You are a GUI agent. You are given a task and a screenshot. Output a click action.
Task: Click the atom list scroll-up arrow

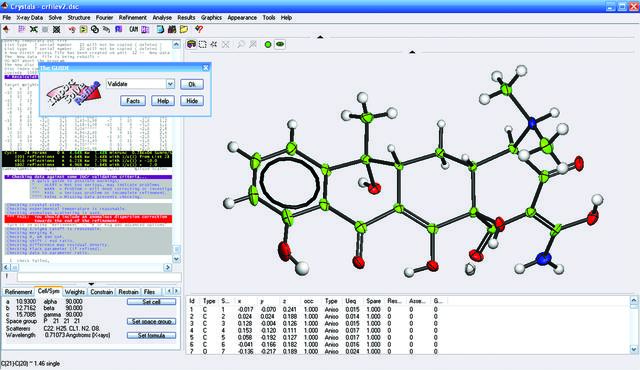tap(633, 301)
